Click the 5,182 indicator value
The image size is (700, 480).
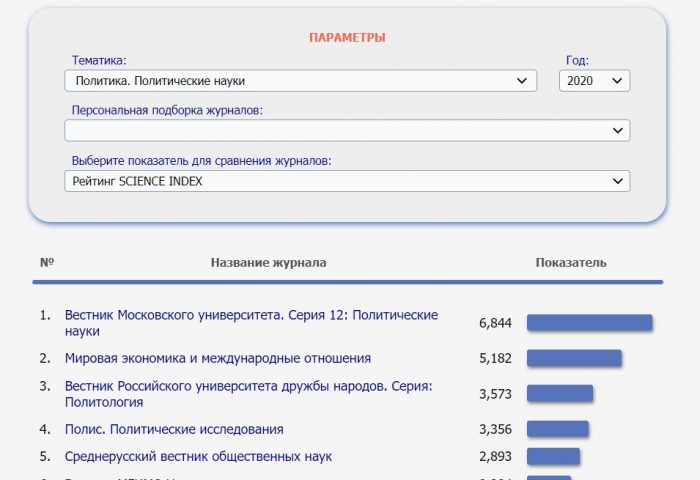click(x=495, y=358)
